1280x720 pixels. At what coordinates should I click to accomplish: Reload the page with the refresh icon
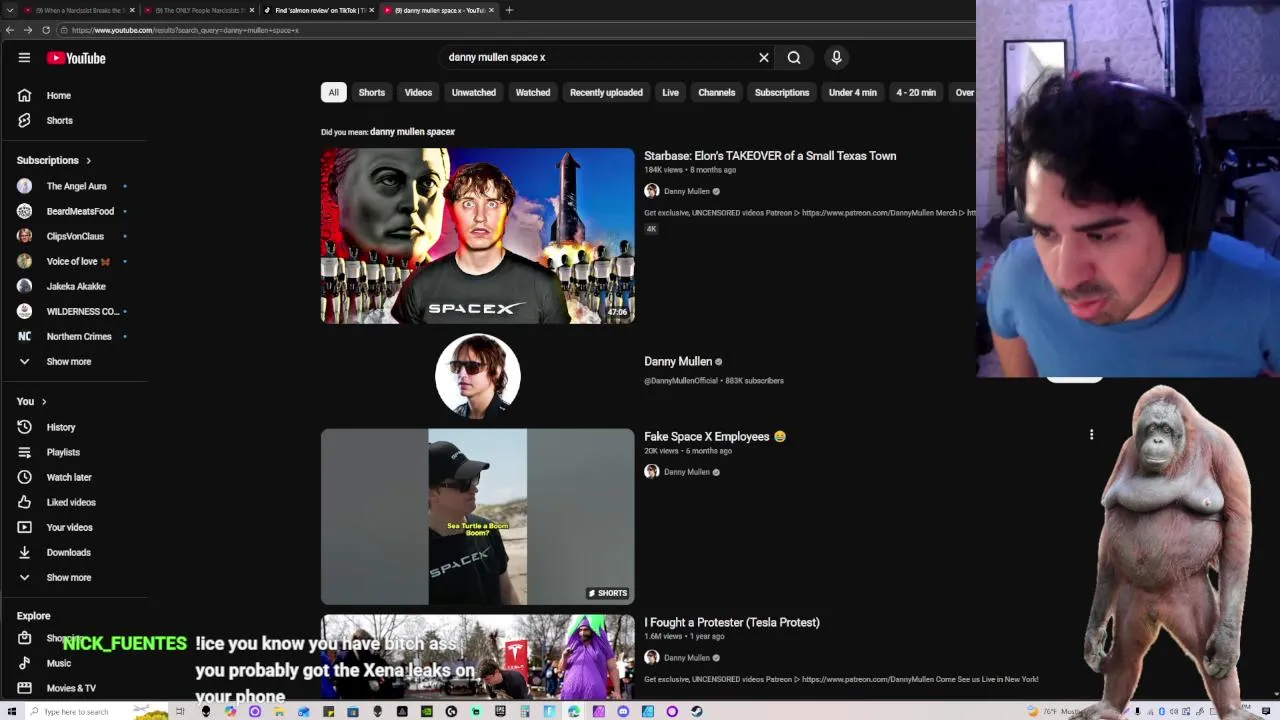tap(46, 30)
